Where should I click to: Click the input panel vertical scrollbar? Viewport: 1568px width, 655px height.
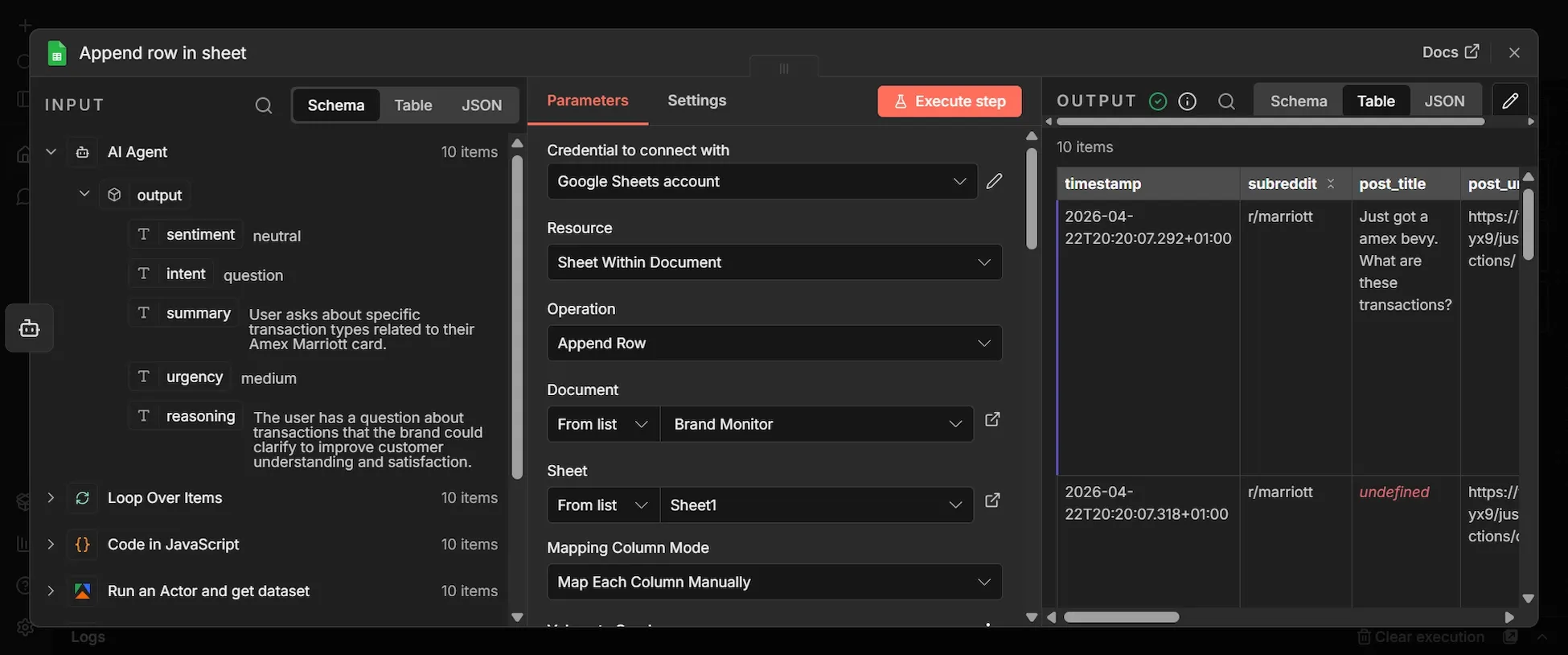[517, 317]
